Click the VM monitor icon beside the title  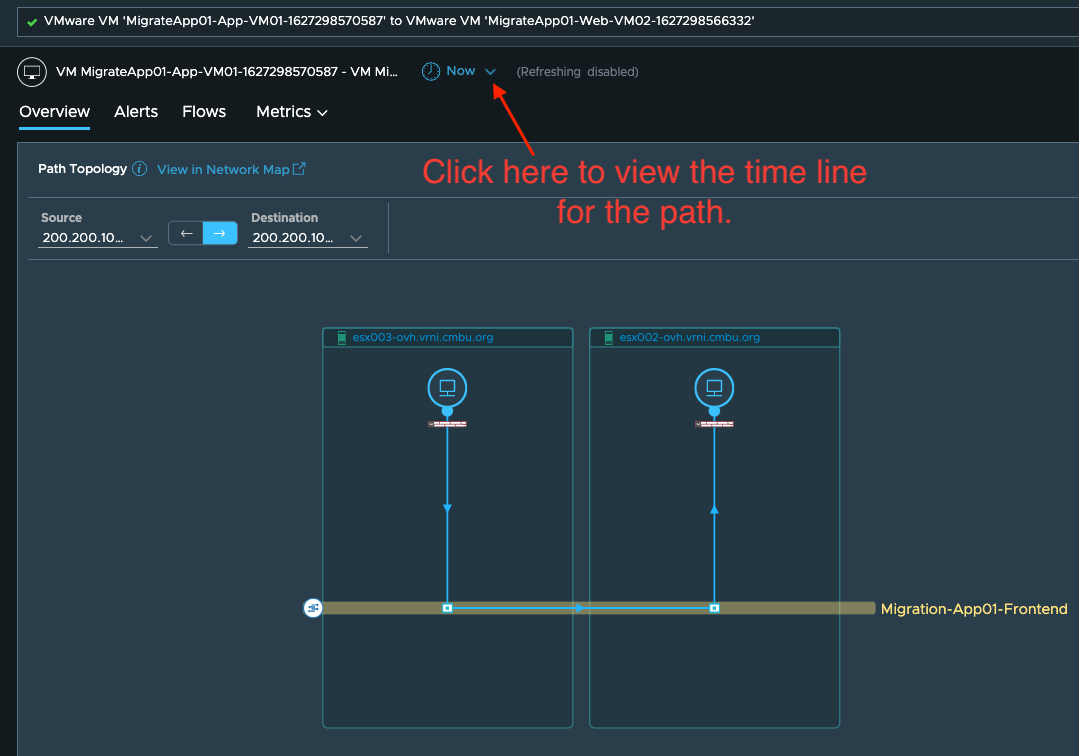(32, 72)
